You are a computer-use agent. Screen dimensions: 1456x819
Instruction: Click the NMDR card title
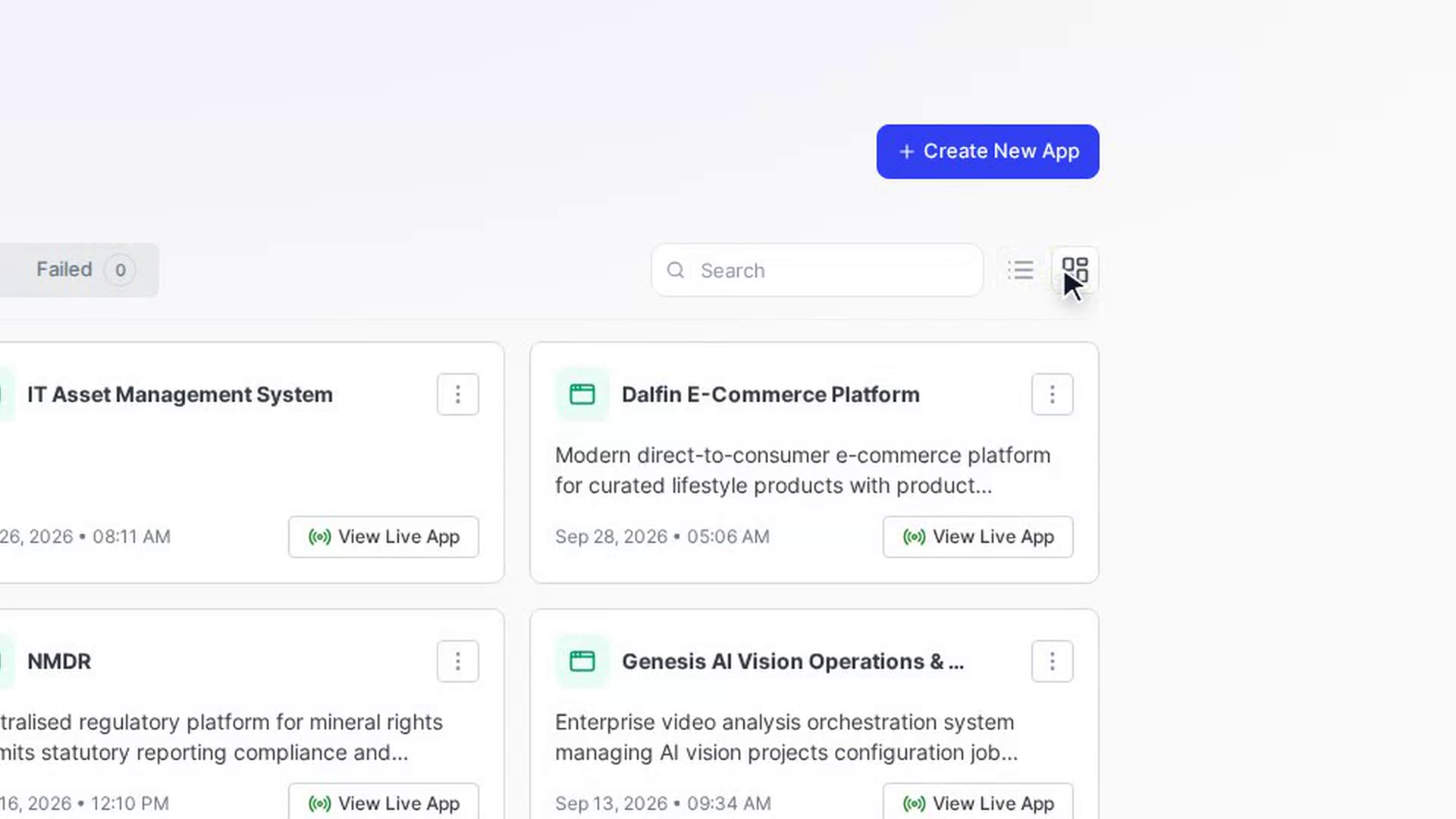[59, 661]
